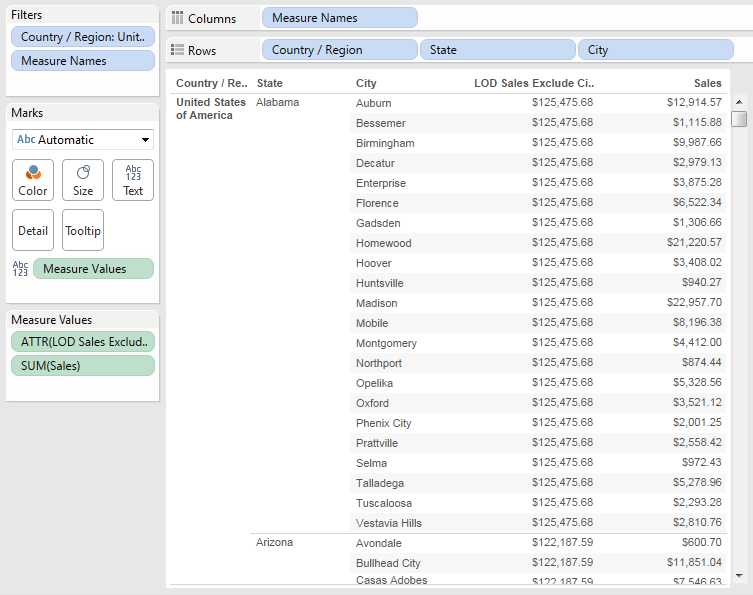Viewport: 753px width, 595px height.
Task: Click the Measure Names filter pill
Action: (x=83, y=61)
